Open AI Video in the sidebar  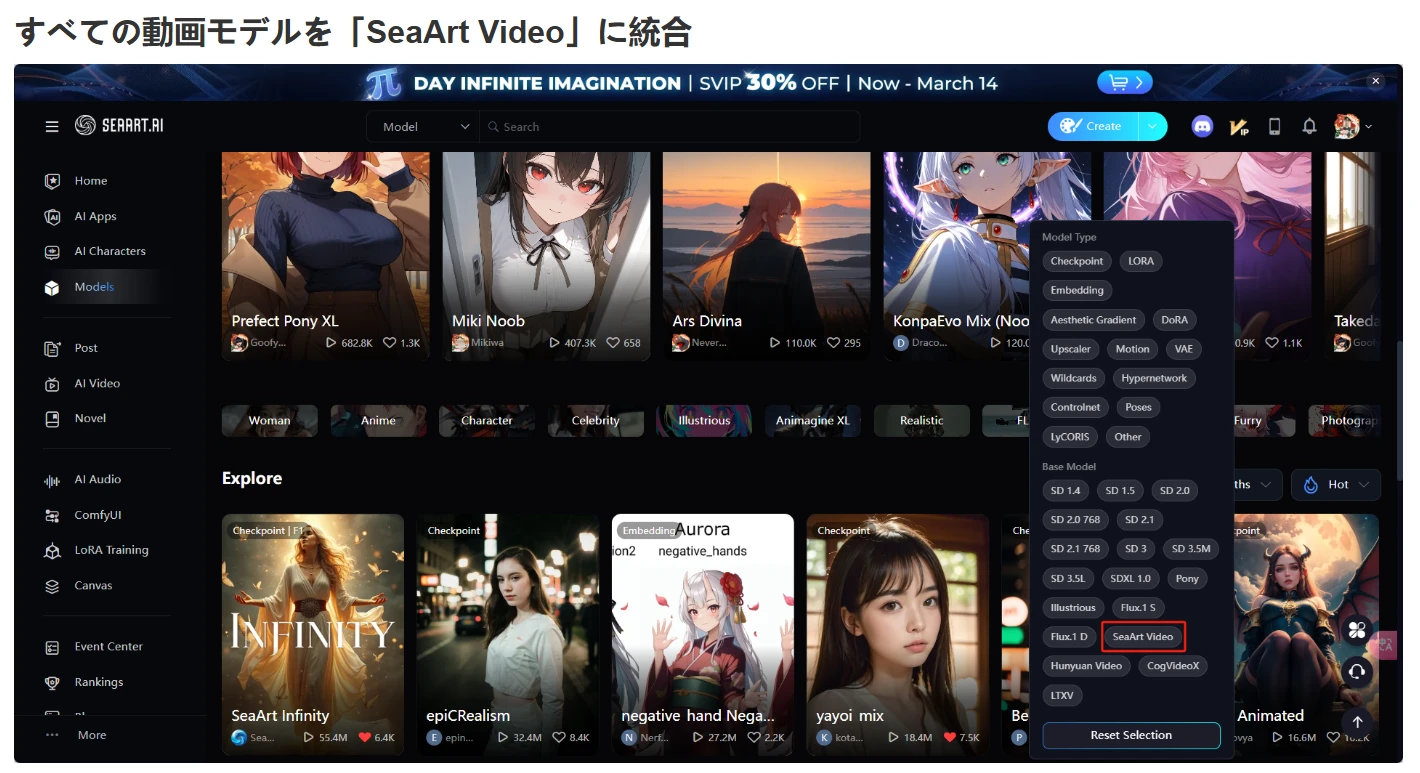(97, 383)
